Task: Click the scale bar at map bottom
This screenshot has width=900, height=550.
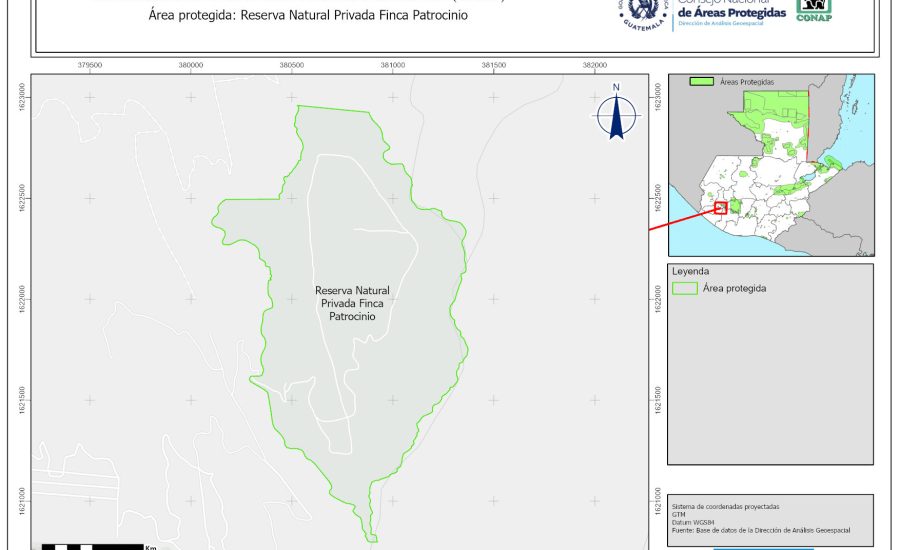Action: [x=95, y=546]
